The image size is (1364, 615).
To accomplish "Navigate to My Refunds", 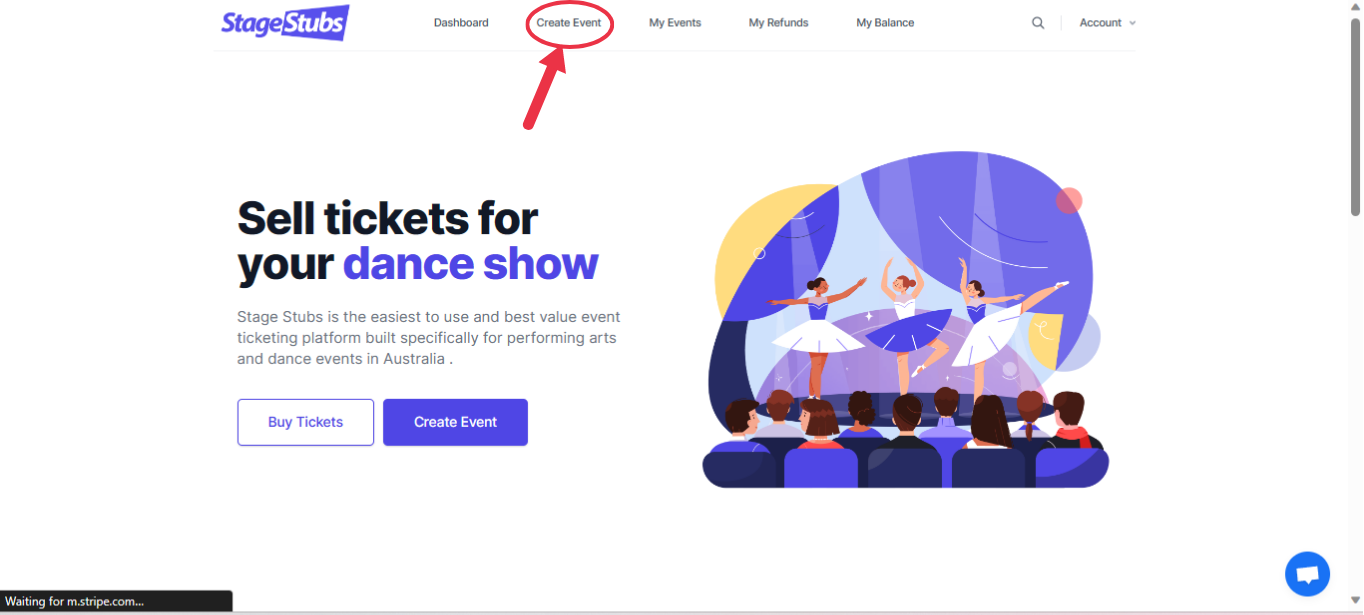I will 778,23.
